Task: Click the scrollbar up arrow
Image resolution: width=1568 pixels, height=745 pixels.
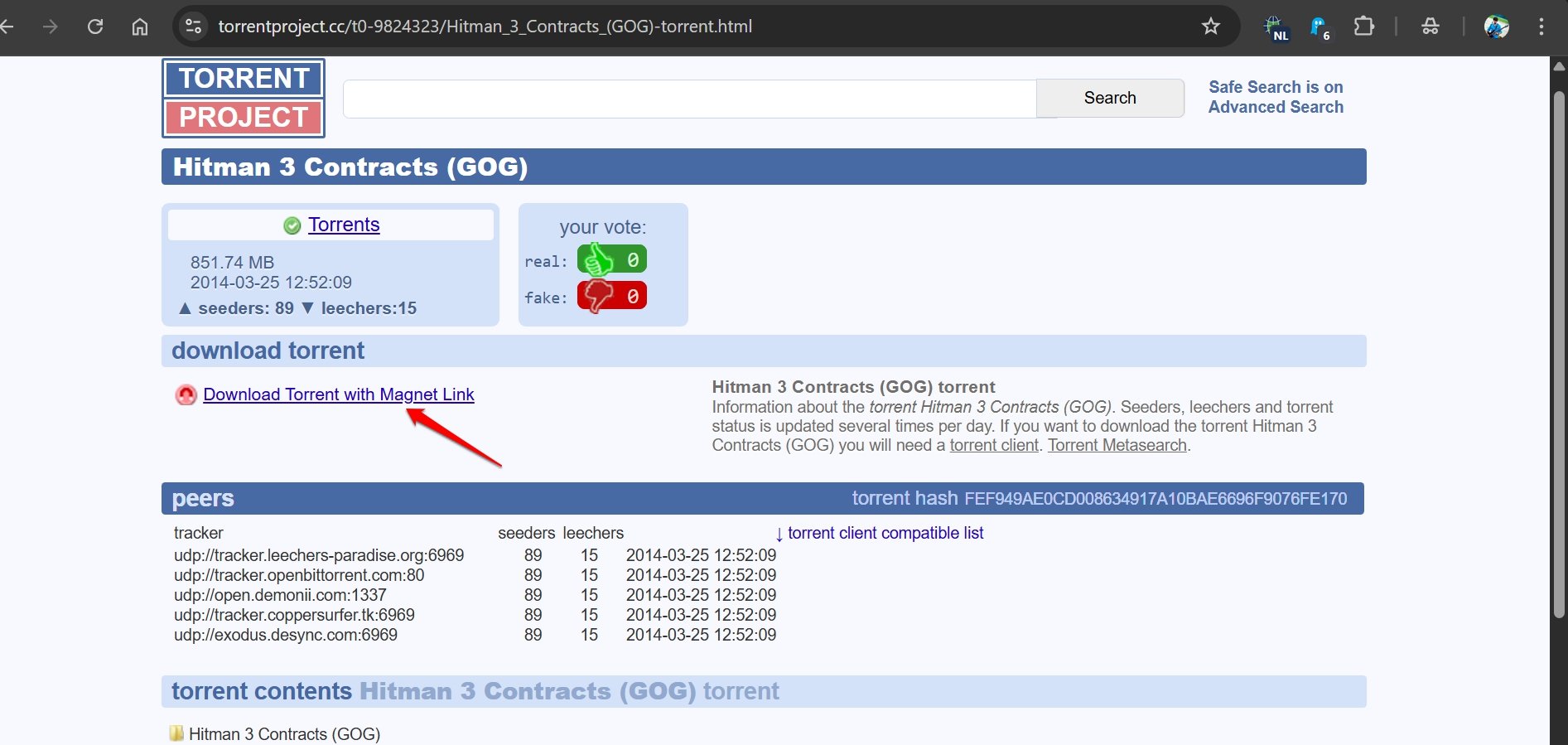Action: pyautogui.click(x=1559, y=65)
